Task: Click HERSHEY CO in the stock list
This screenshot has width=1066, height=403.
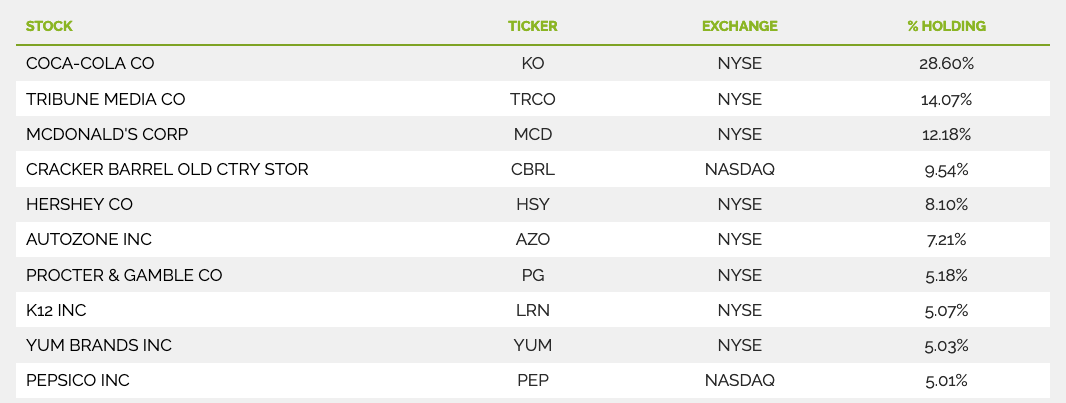Action: pos(80,205)
